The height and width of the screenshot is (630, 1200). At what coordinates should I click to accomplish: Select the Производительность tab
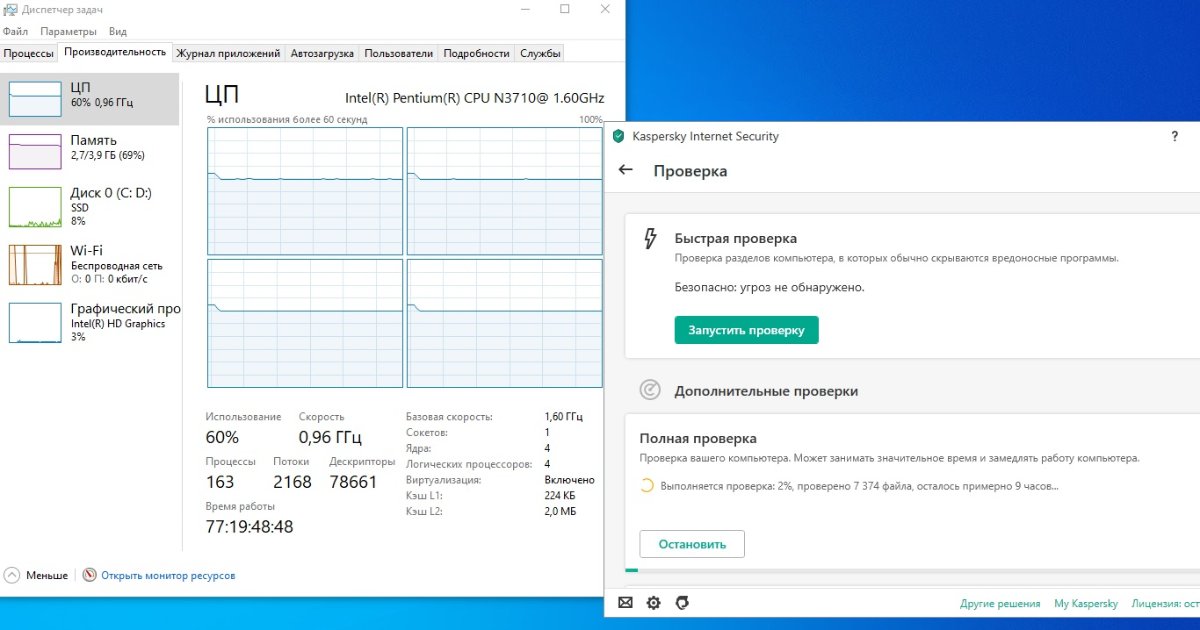pyautogui.click(x=115, y=52)
